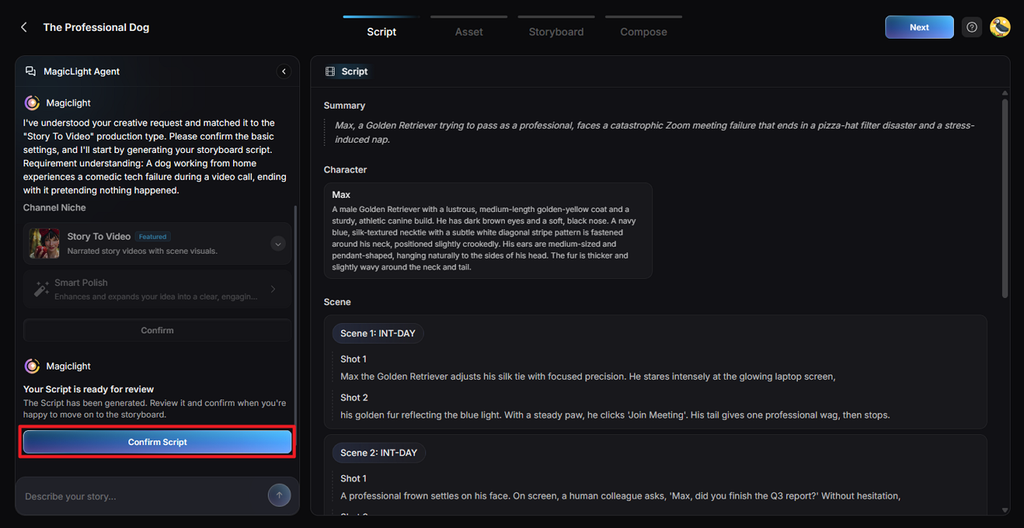The image size is (1024, 528).
Task: Click the first Magiclight logo avatar
Action: pos(32,103)
